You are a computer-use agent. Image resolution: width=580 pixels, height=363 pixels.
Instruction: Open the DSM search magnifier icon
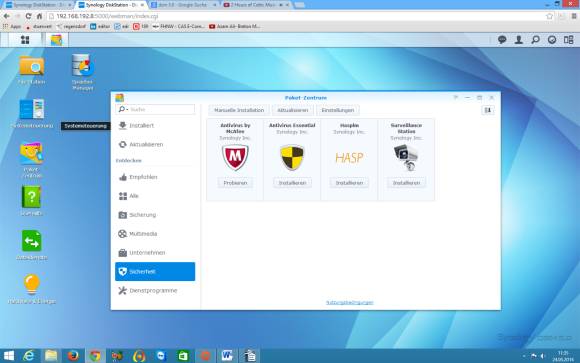point(535,40)
